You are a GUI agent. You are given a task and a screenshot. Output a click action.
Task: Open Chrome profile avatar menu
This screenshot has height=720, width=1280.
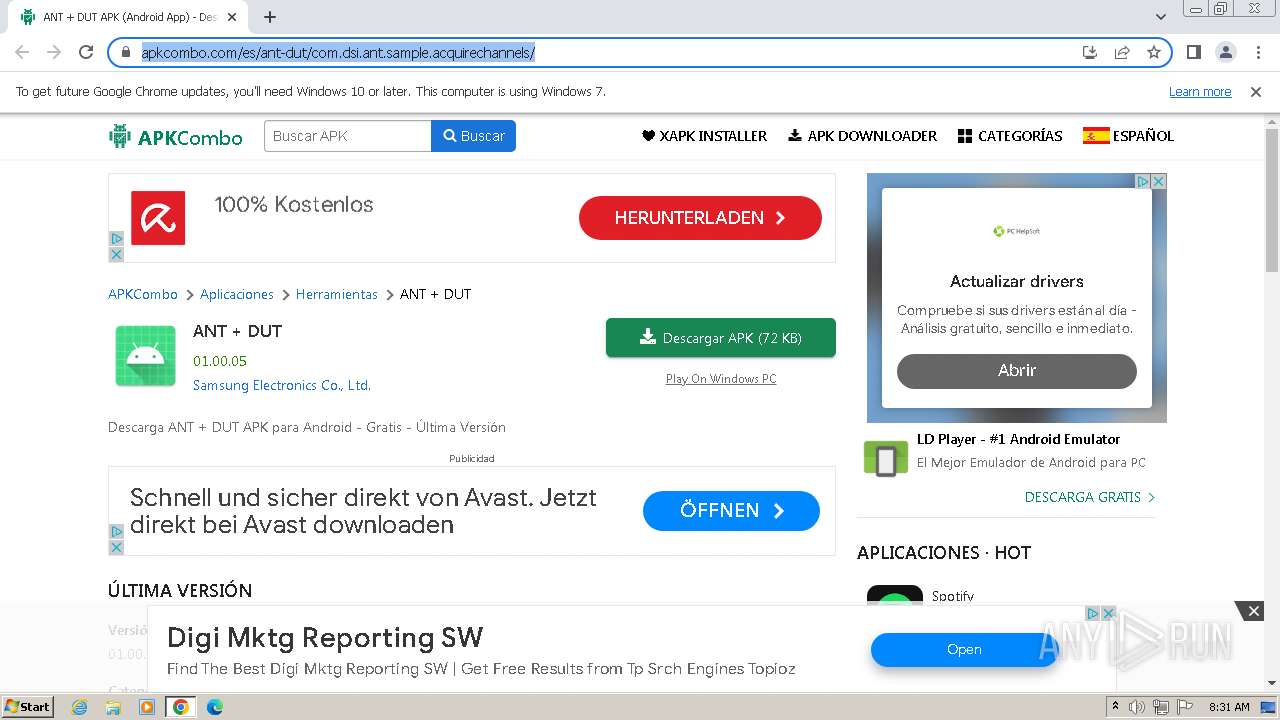(1225, 52)
